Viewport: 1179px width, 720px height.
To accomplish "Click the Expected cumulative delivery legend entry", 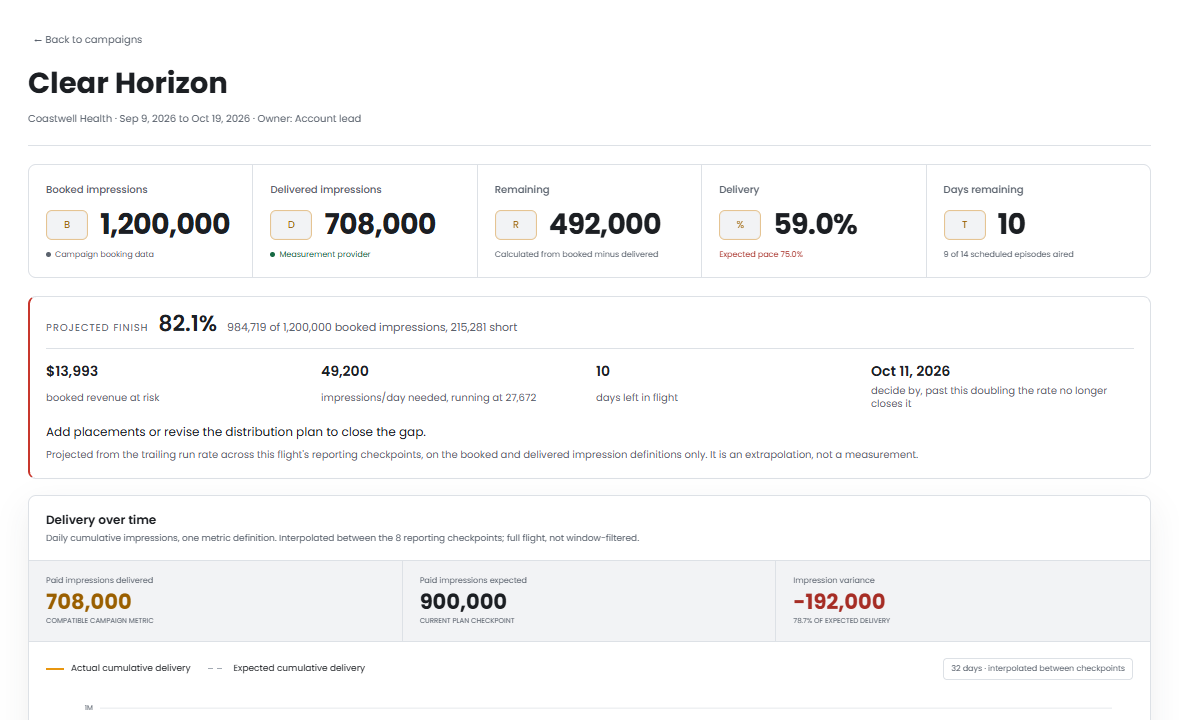I will 286,668.
